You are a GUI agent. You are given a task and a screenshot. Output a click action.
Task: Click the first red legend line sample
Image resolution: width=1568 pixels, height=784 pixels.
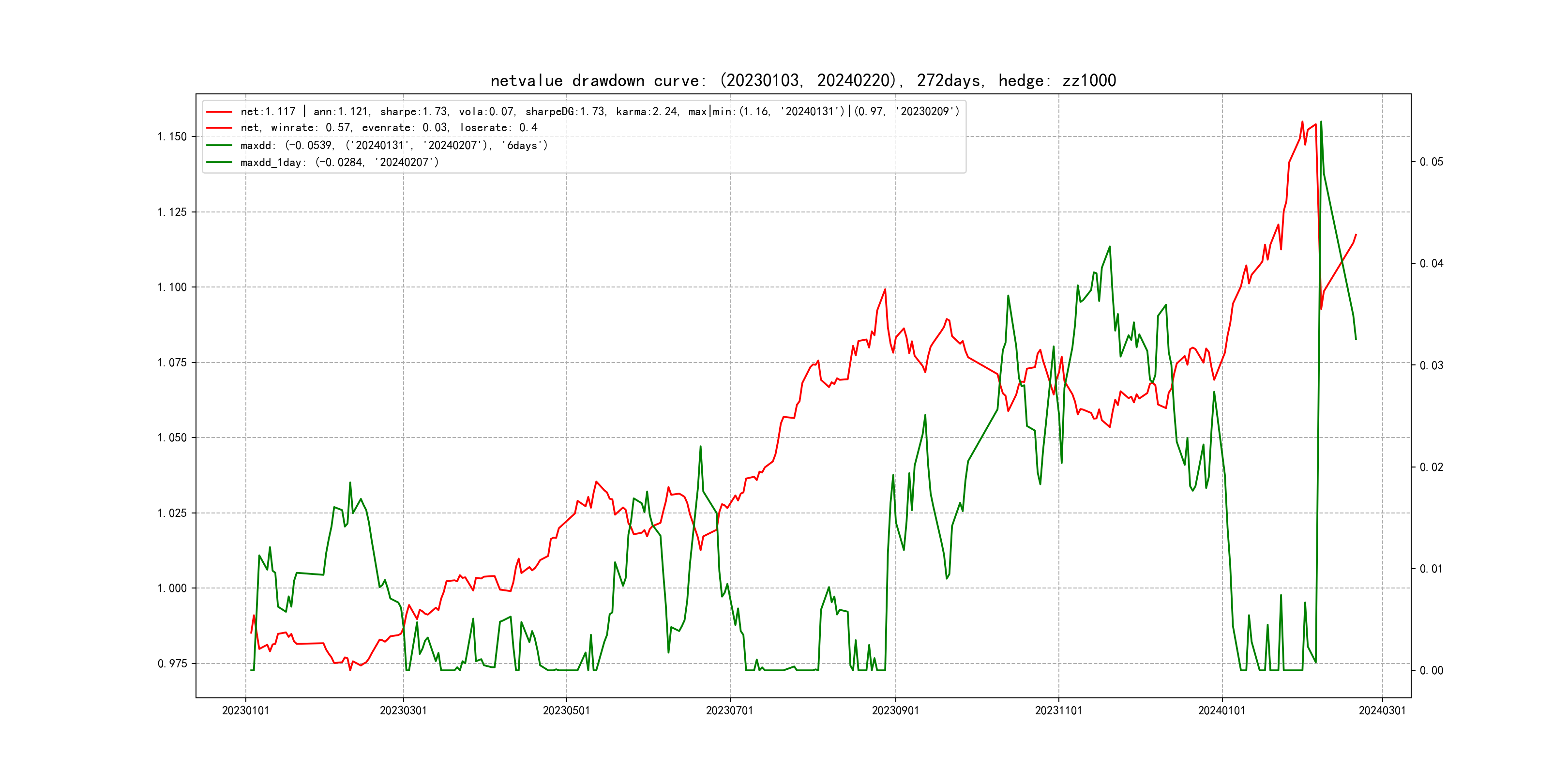219,112
